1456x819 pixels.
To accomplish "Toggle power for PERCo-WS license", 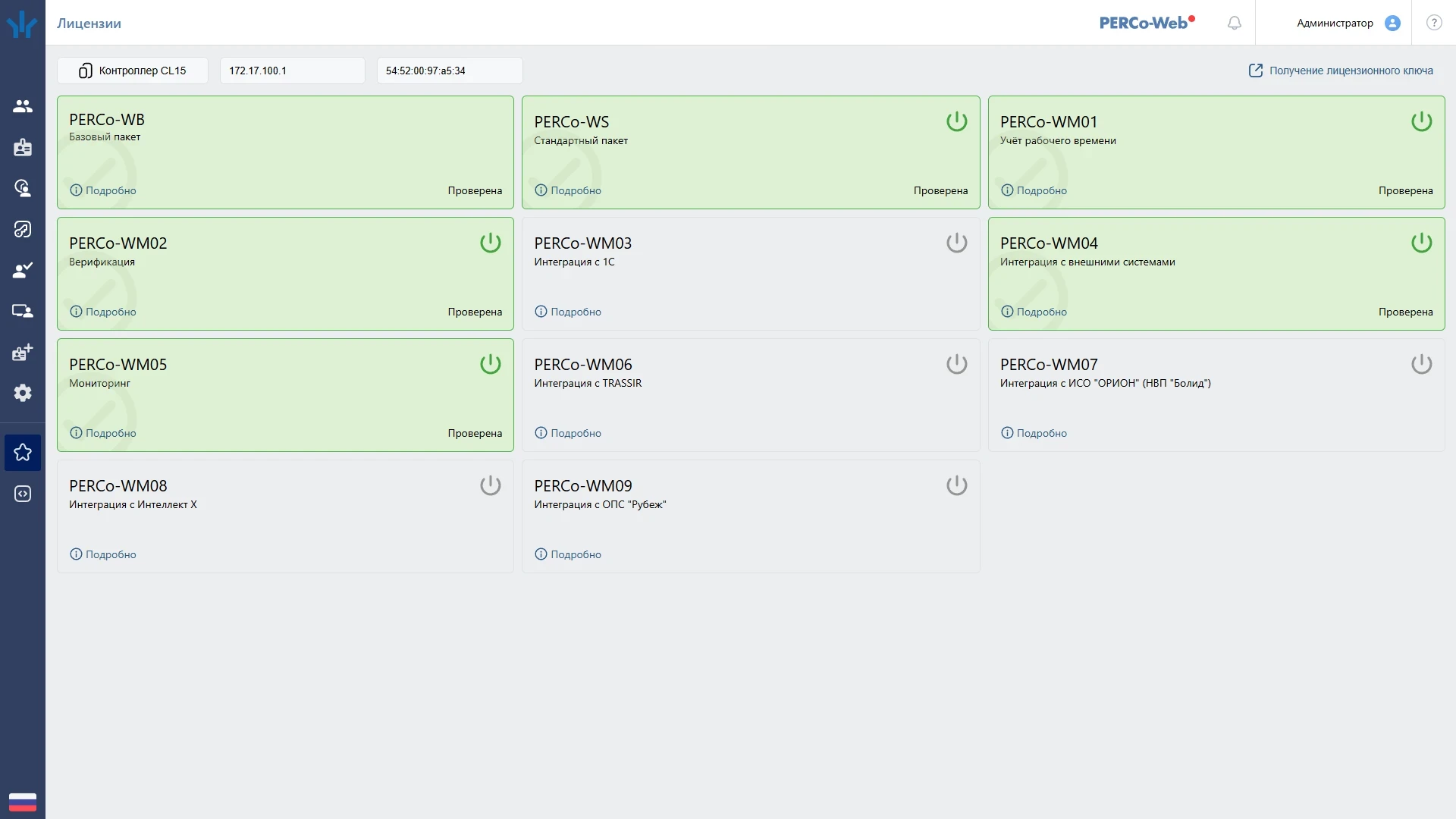I will point(957,121).
